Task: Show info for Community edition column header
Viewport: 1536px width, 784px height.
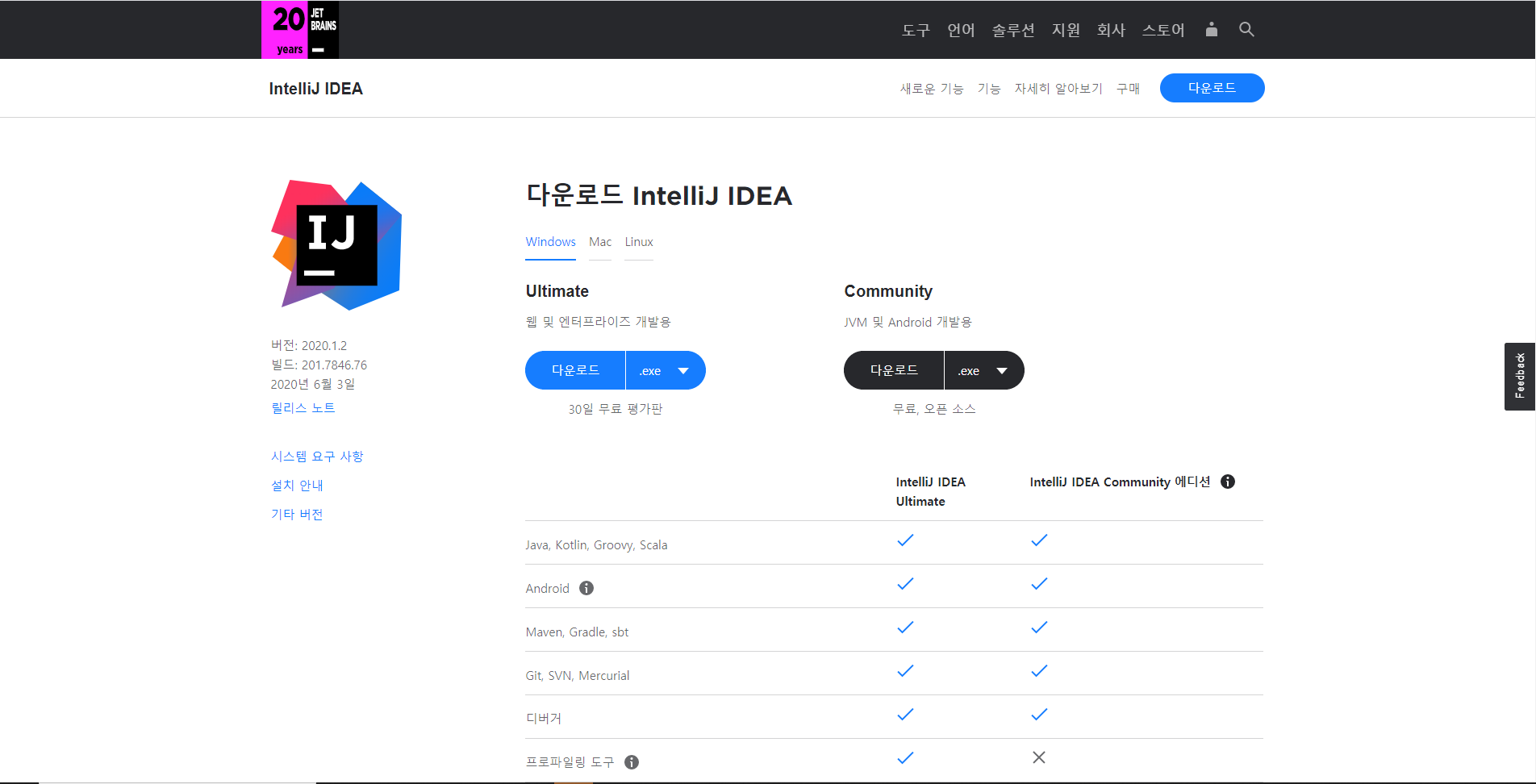Action: (x=1228, y=482)
